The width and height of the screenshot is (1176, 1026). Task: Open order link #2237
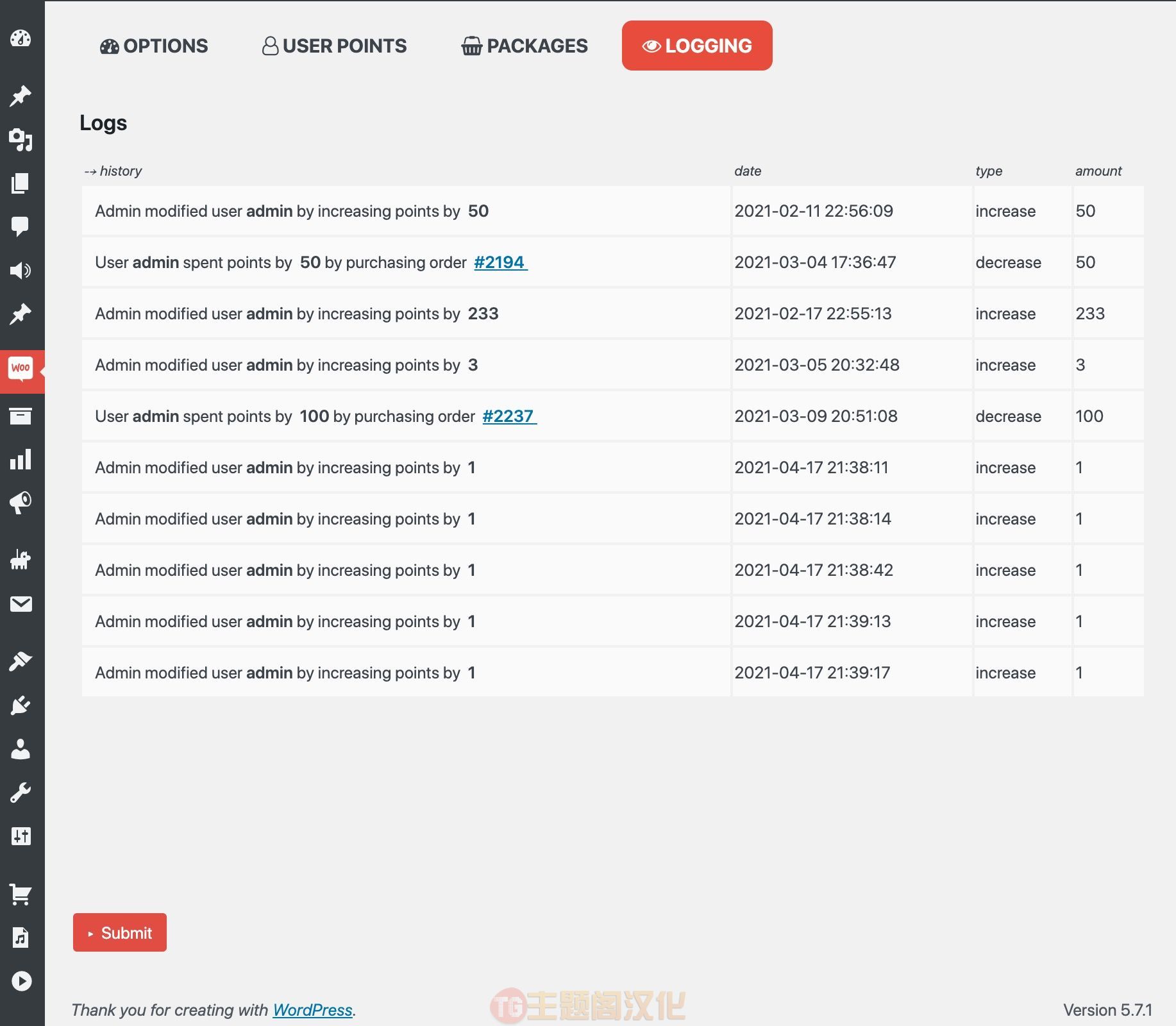coord(509,416)
